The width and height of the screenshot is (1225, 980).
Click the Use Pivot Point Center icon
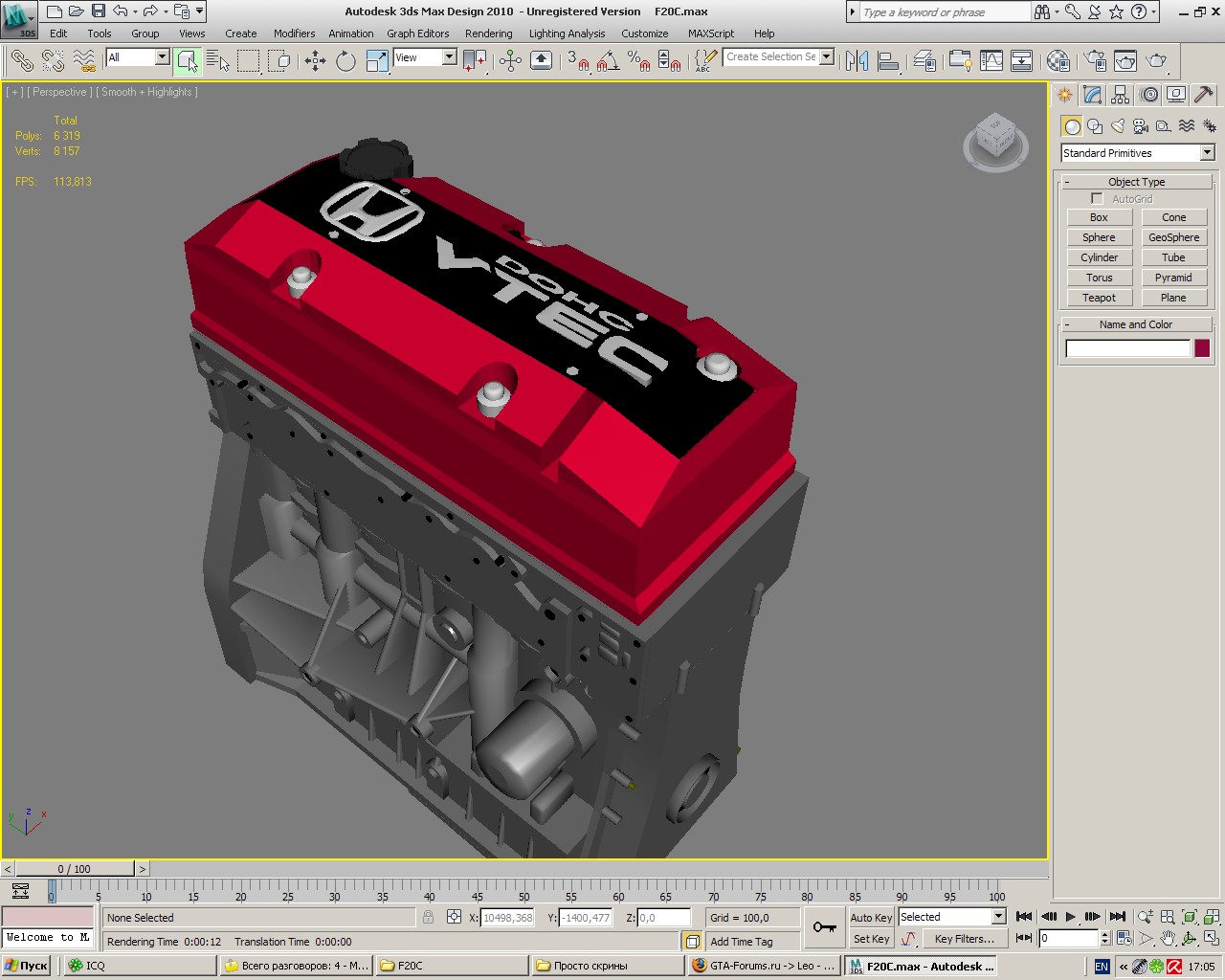[x=474, y=61]
